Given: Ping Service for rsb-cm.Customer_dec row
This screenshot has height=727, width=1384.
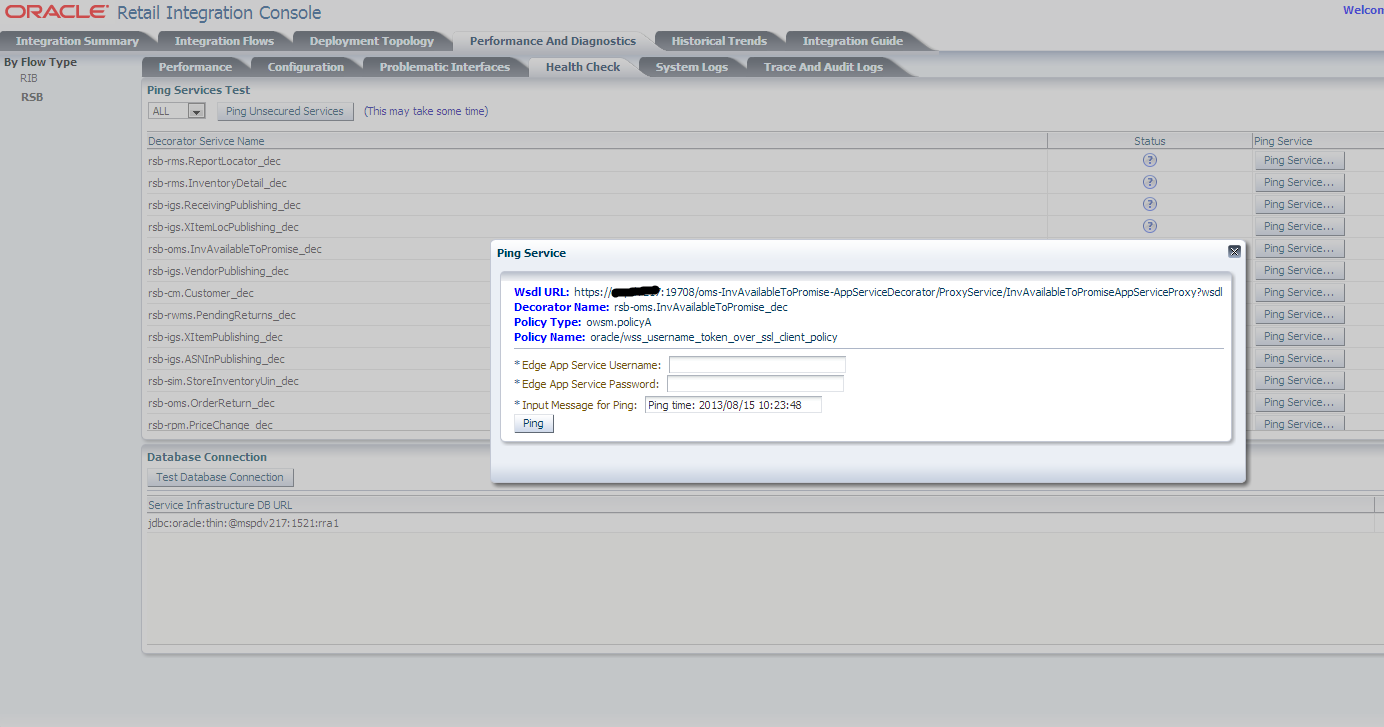Looking at the screenshot, I should pos(1299,292).
